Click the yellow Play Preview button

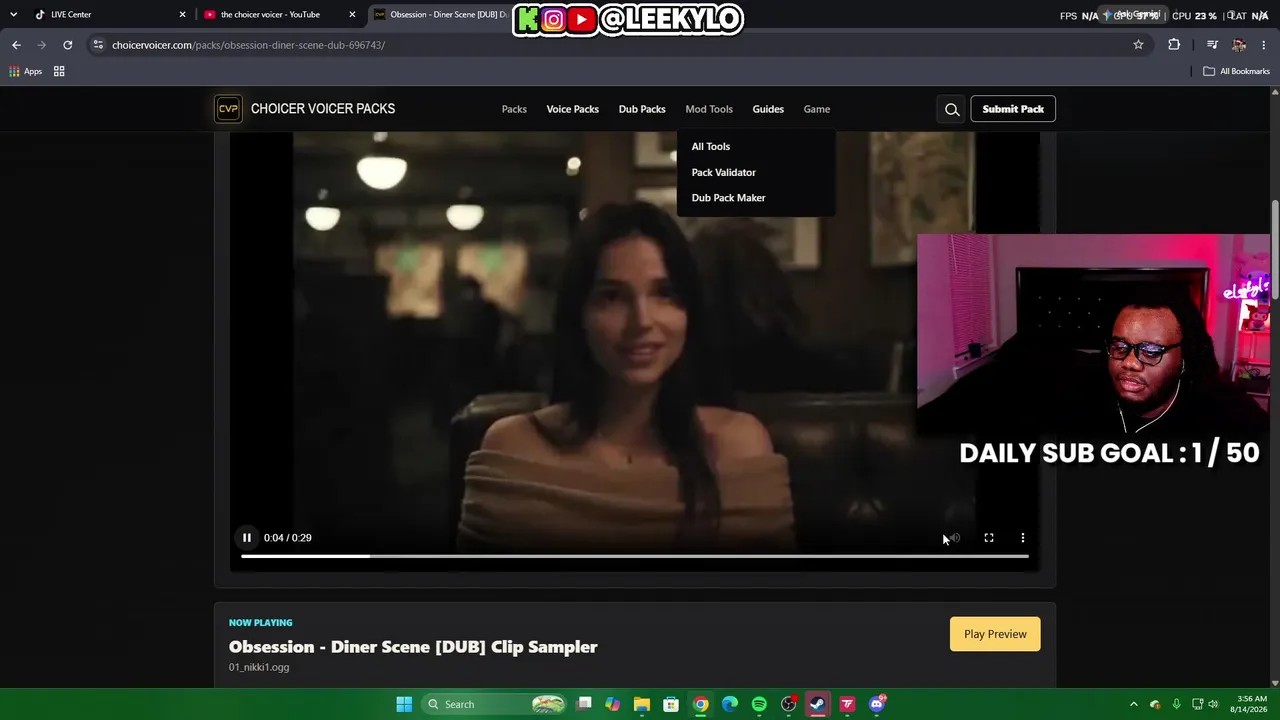point(995,634)
